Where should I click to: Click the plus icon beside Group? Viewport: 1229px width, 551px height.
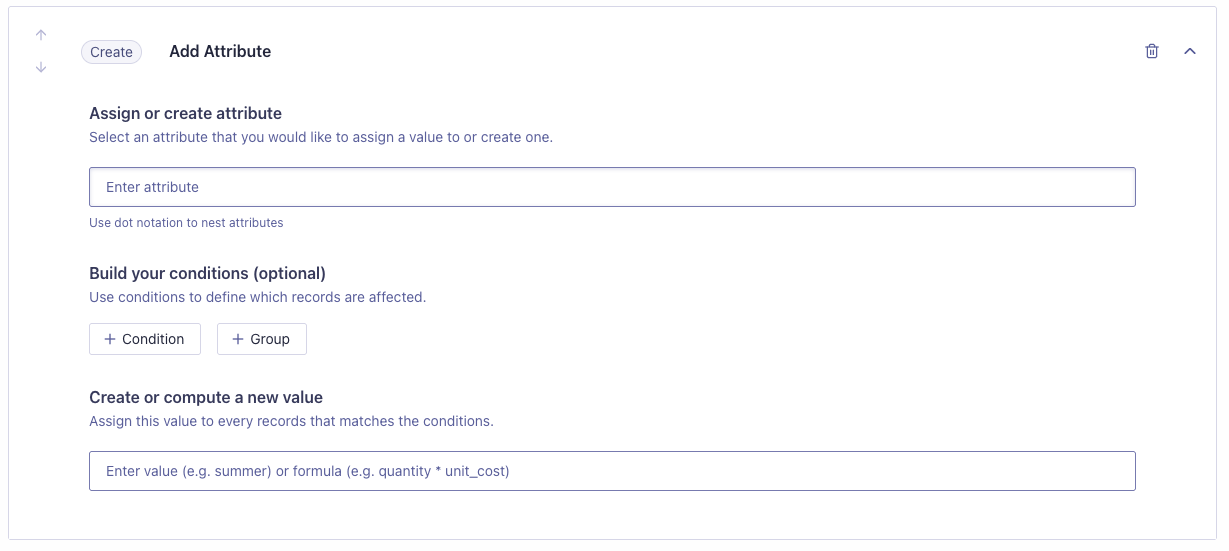(238, 339)
